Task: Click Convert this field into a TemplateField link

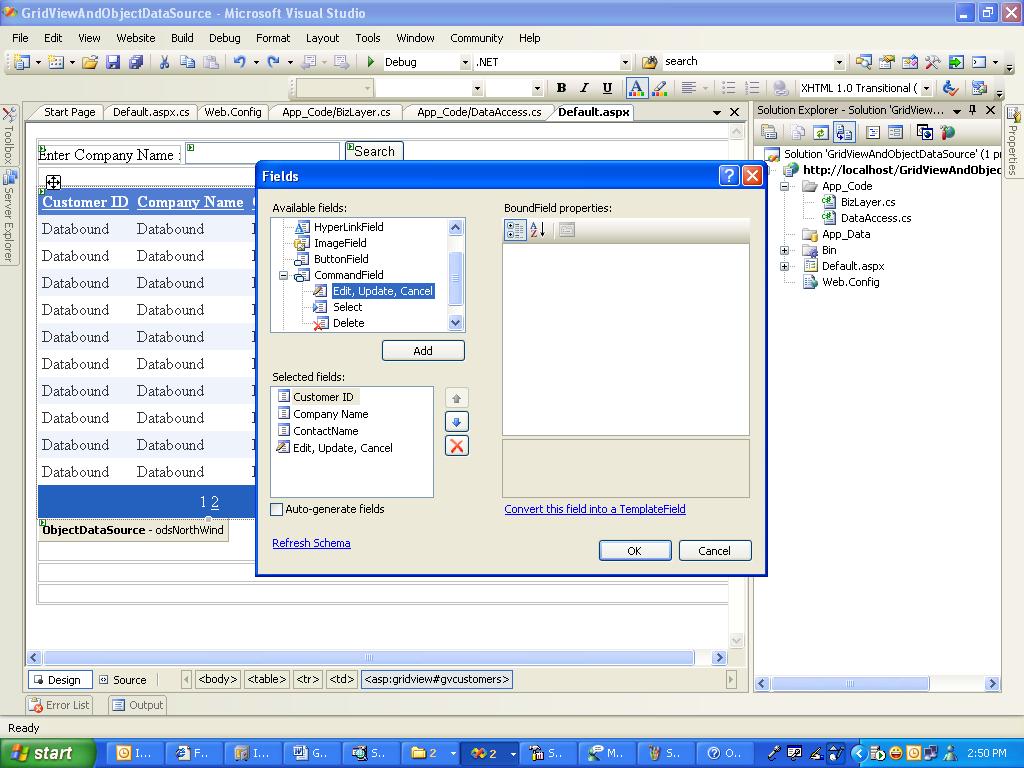Action: pyautogui.click(x=595, y=509)
